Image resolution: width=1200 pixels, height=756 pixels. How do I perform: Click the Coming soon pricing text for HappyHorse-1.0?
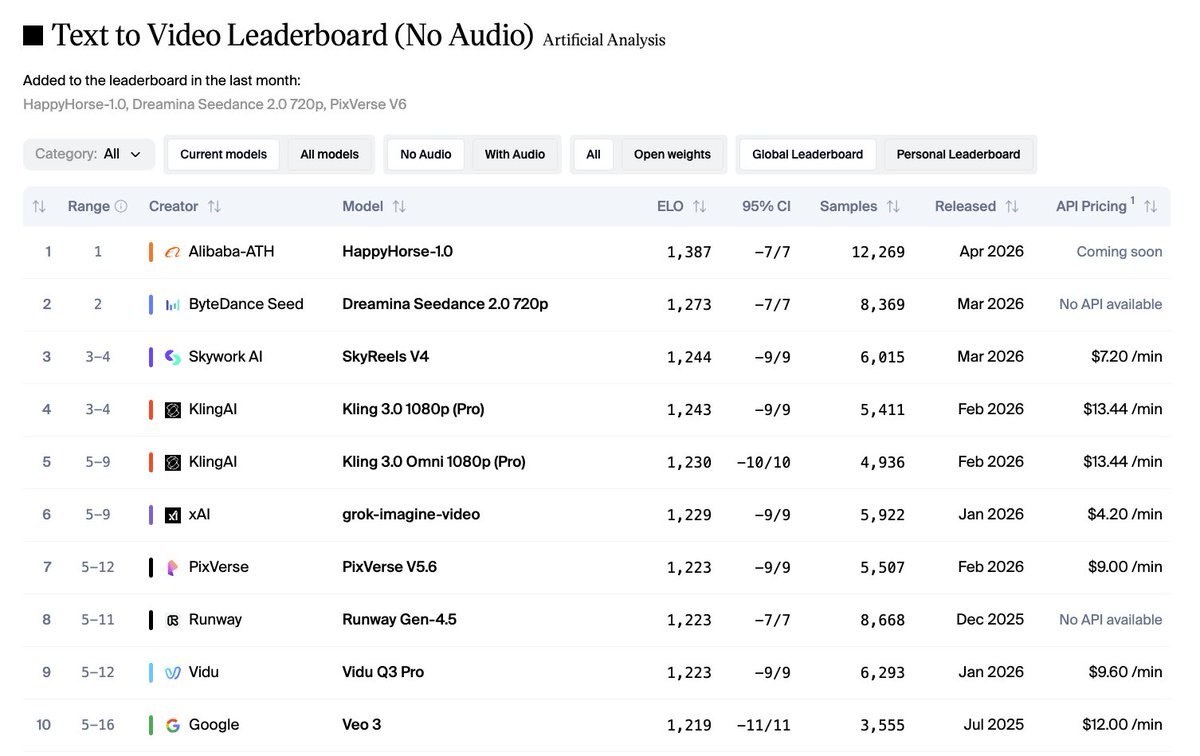coord(1119,251)
